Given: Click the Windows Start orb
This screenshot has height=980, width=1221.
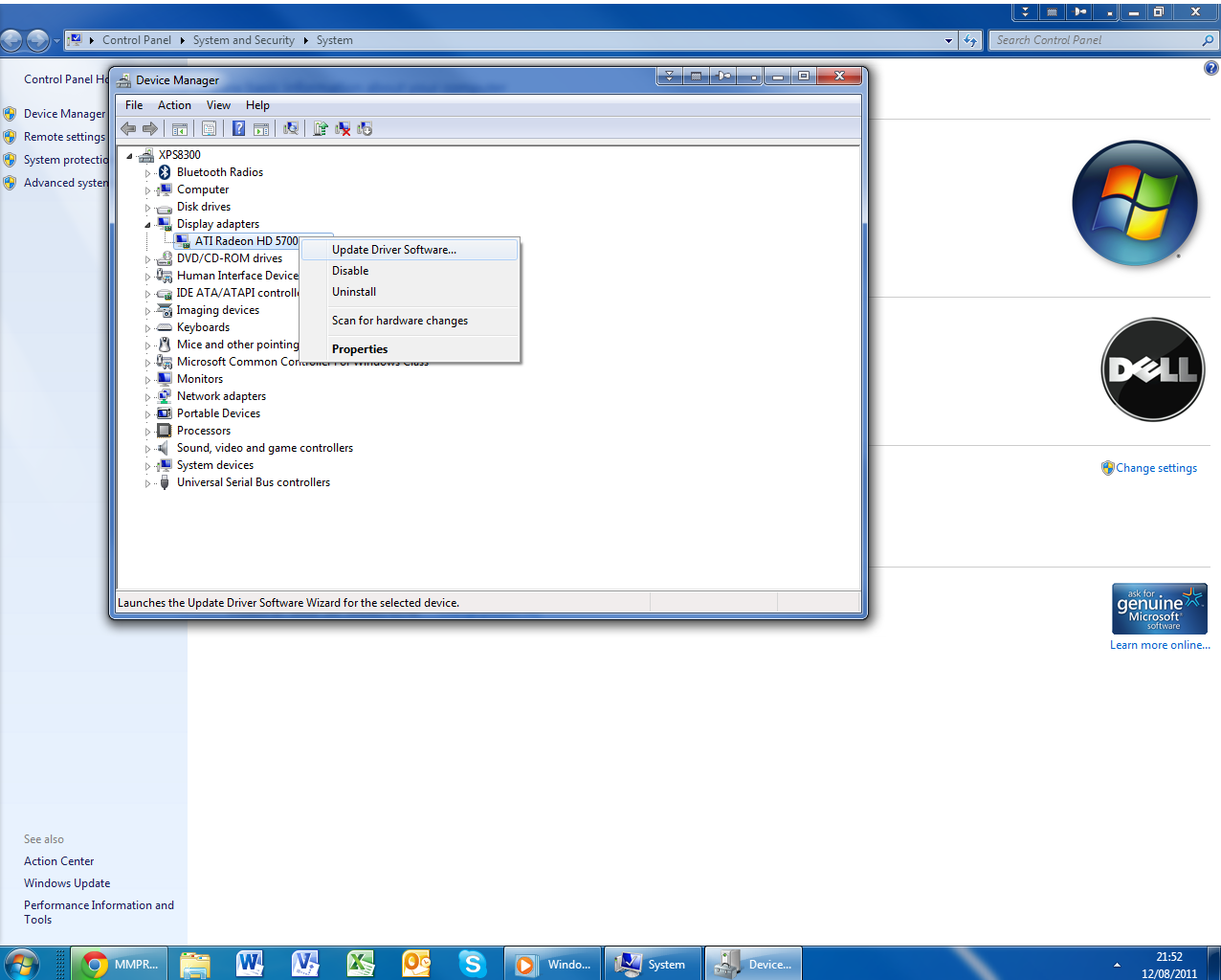Looking at the screenshot, I should click(x=21, y=964).
